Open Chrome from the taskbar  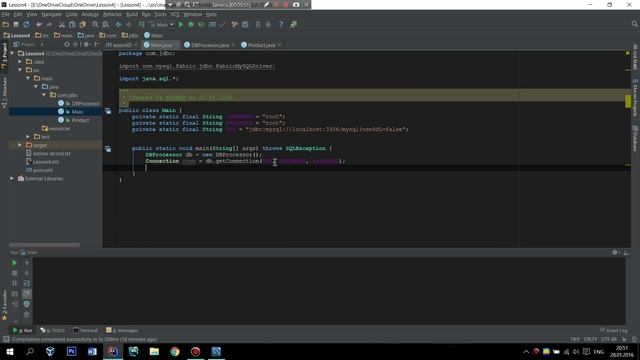(x=175, y=351)
